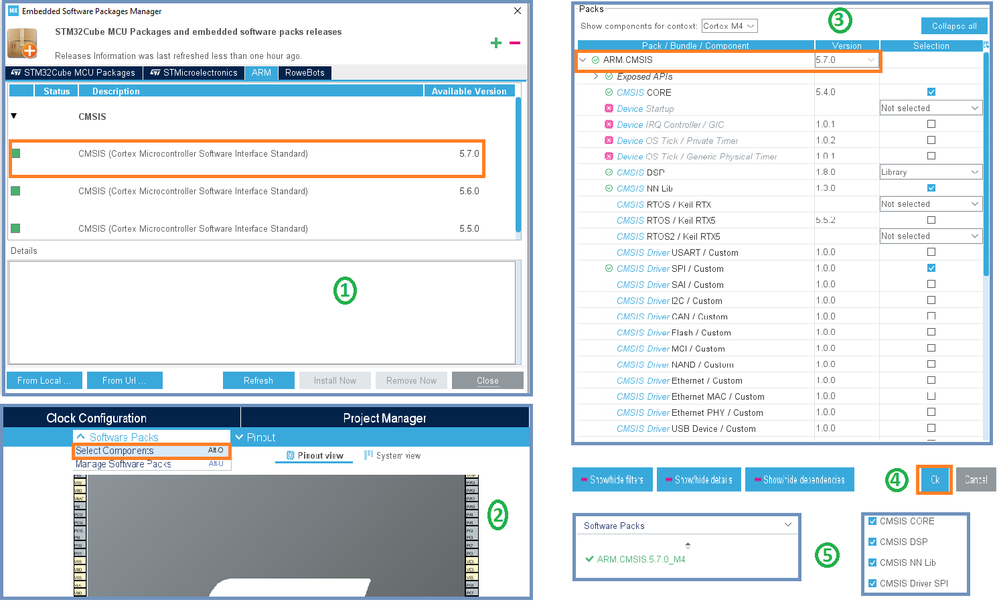Click the package box icon in Packages Manager
The width and height of the screenshot is (999, 604).
(x=22, y=43)
